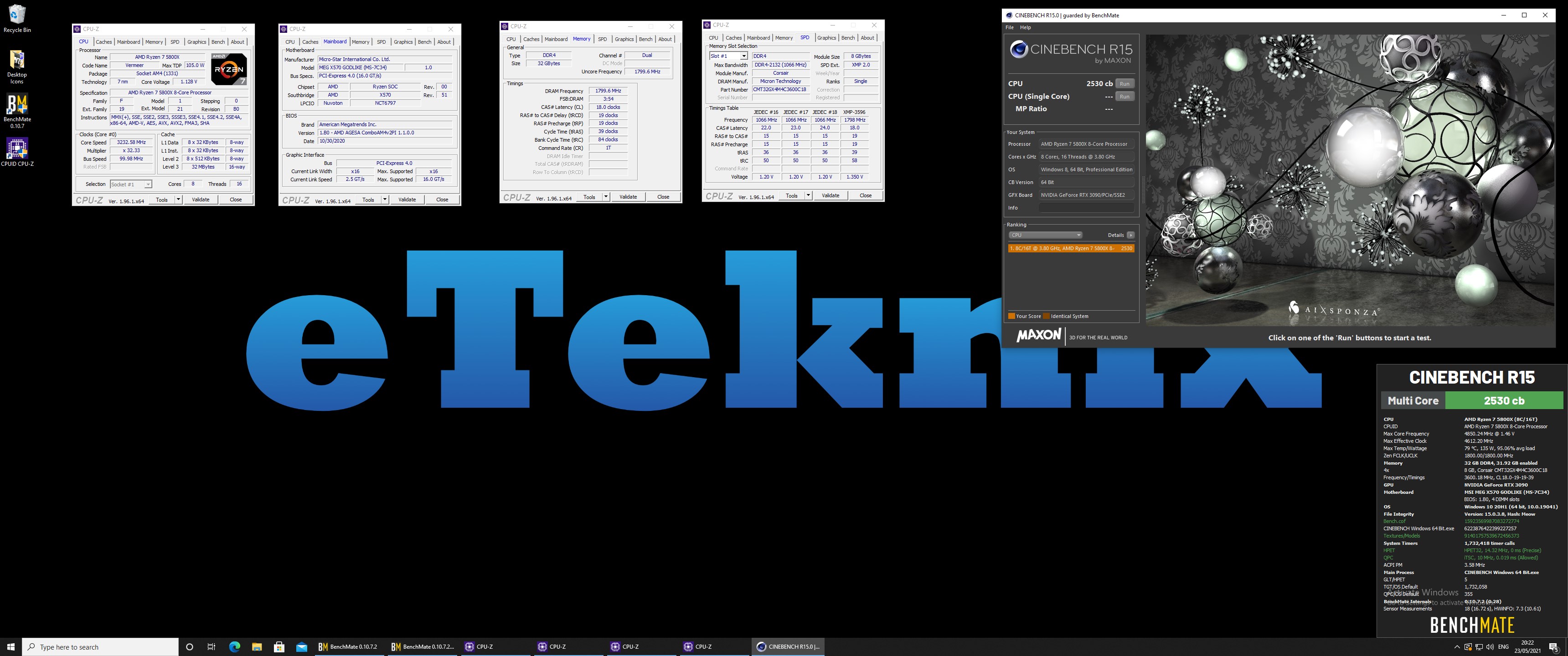Switch to Graphics tab in CPU-Z Memory window
Viewport: 1568px width, 656px height.
(624, 39)
